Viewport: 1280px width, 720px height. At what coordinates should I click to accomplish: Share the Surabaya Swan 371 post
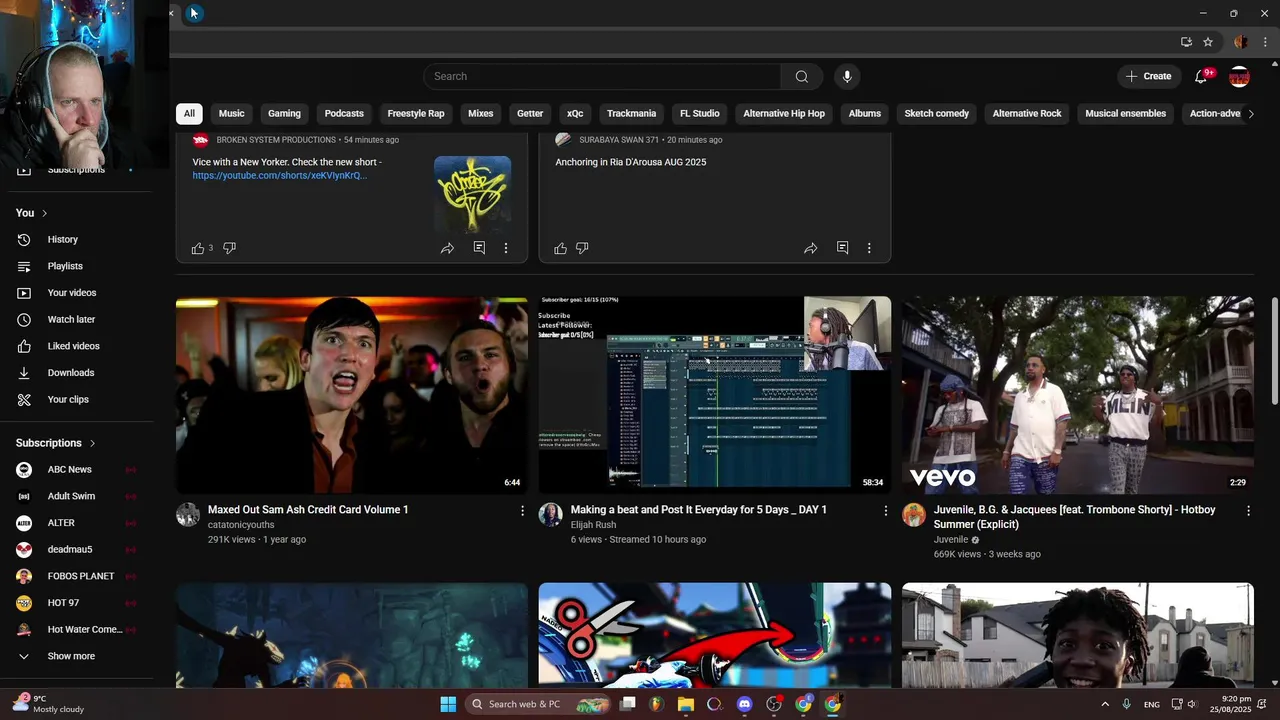click(810, 248)
